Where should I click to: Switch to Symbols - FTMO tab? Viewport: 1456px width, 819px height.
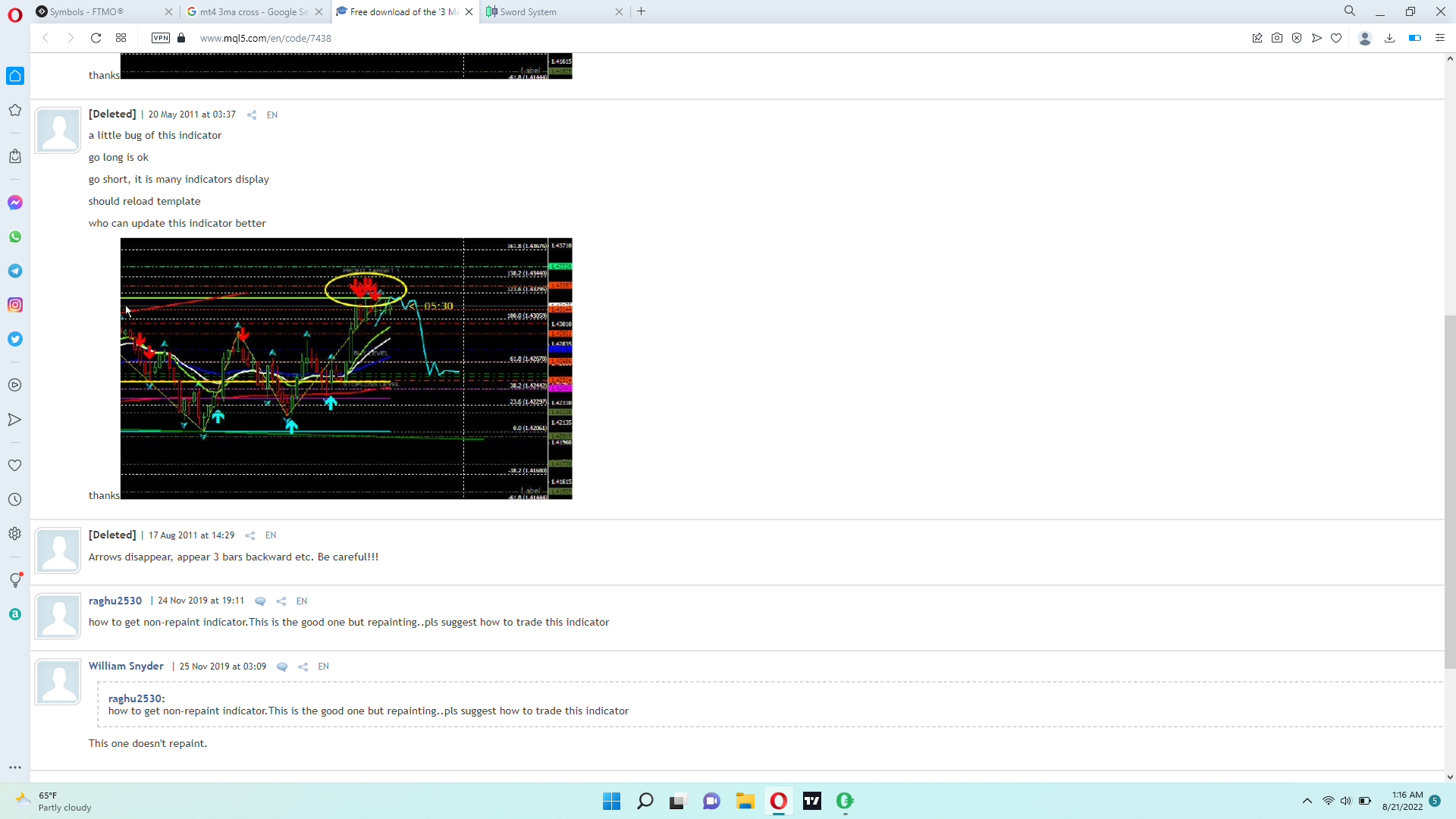[86, 11]
